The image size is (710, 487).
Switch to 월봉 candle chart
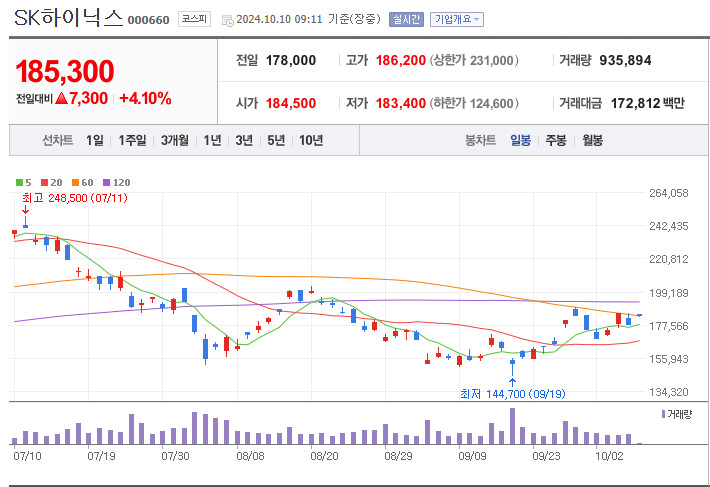(x=592, y=140)
